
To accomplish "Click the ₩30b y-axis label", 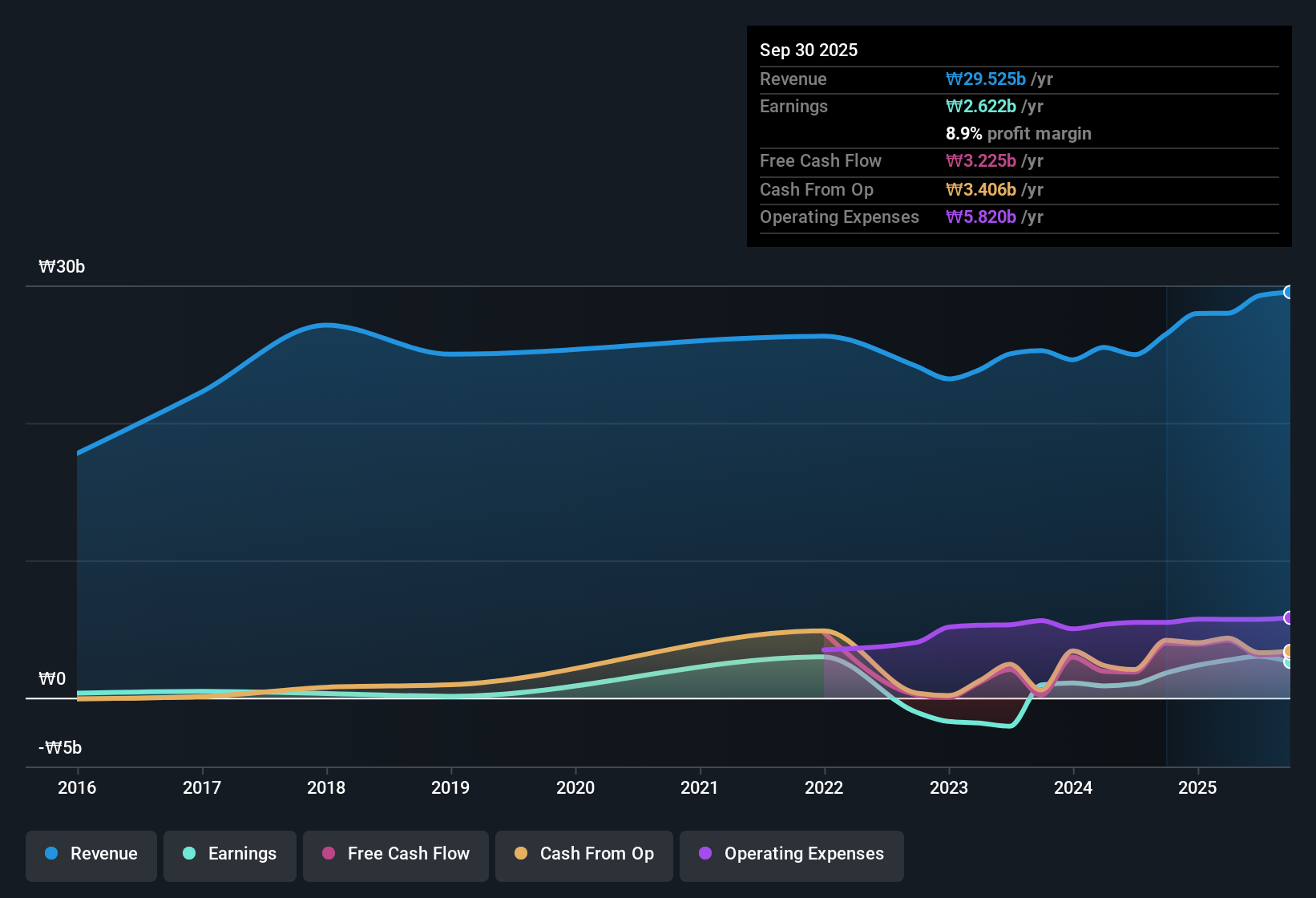I will [62, 266].
